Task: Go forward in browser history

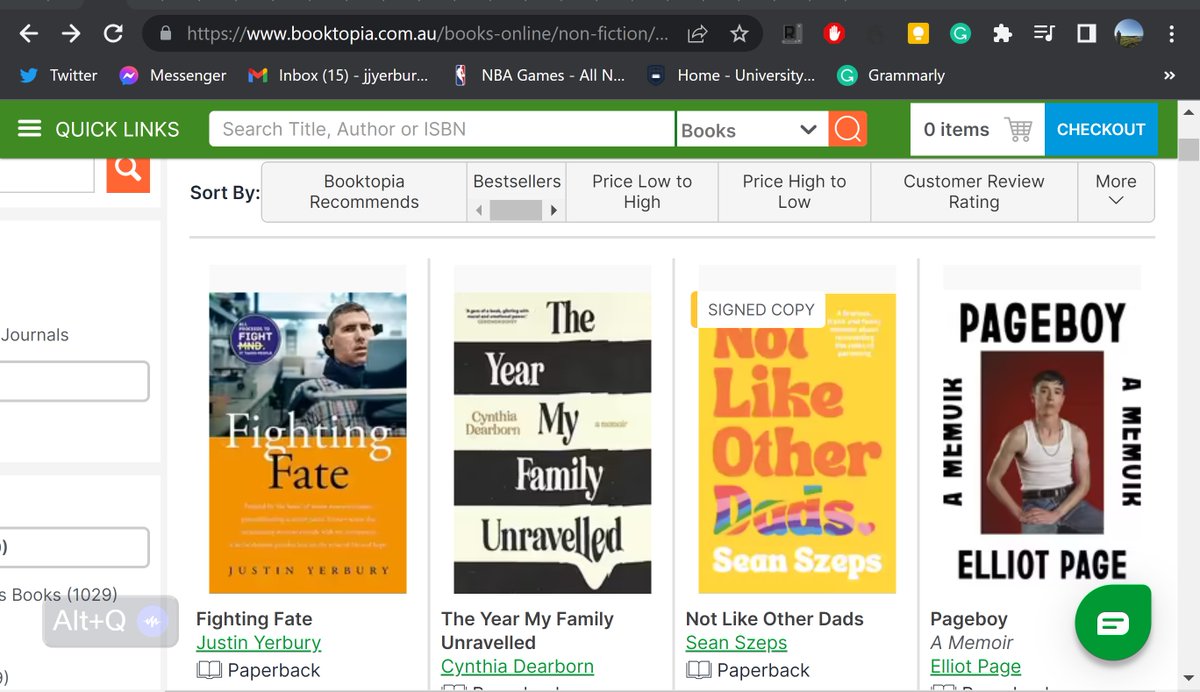Action: [x=71, y=34]
